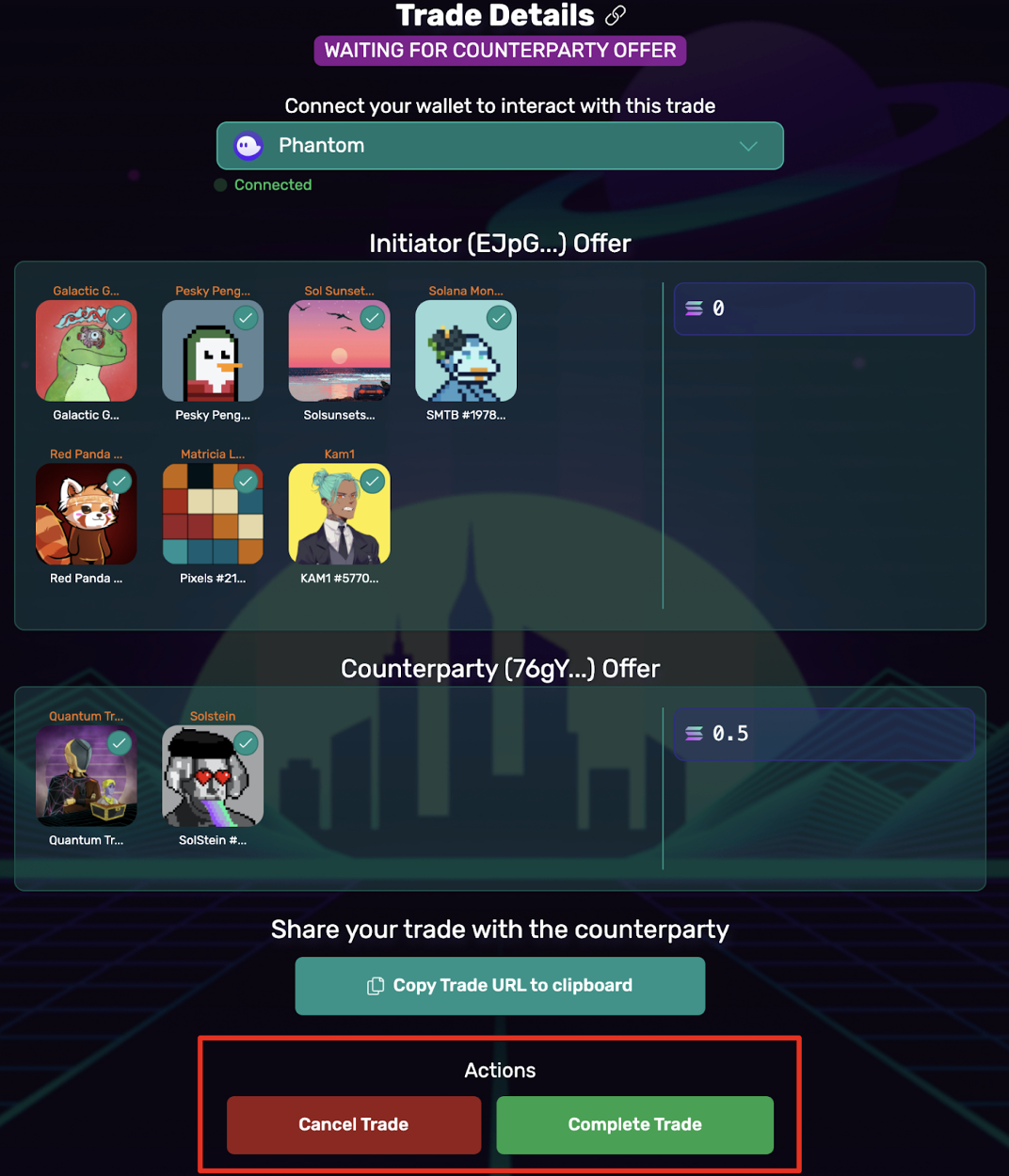Select the Solsunsets NFT thumbnail
Image resolution: width=1009 pixels, height=1176 pixels.
340,351
